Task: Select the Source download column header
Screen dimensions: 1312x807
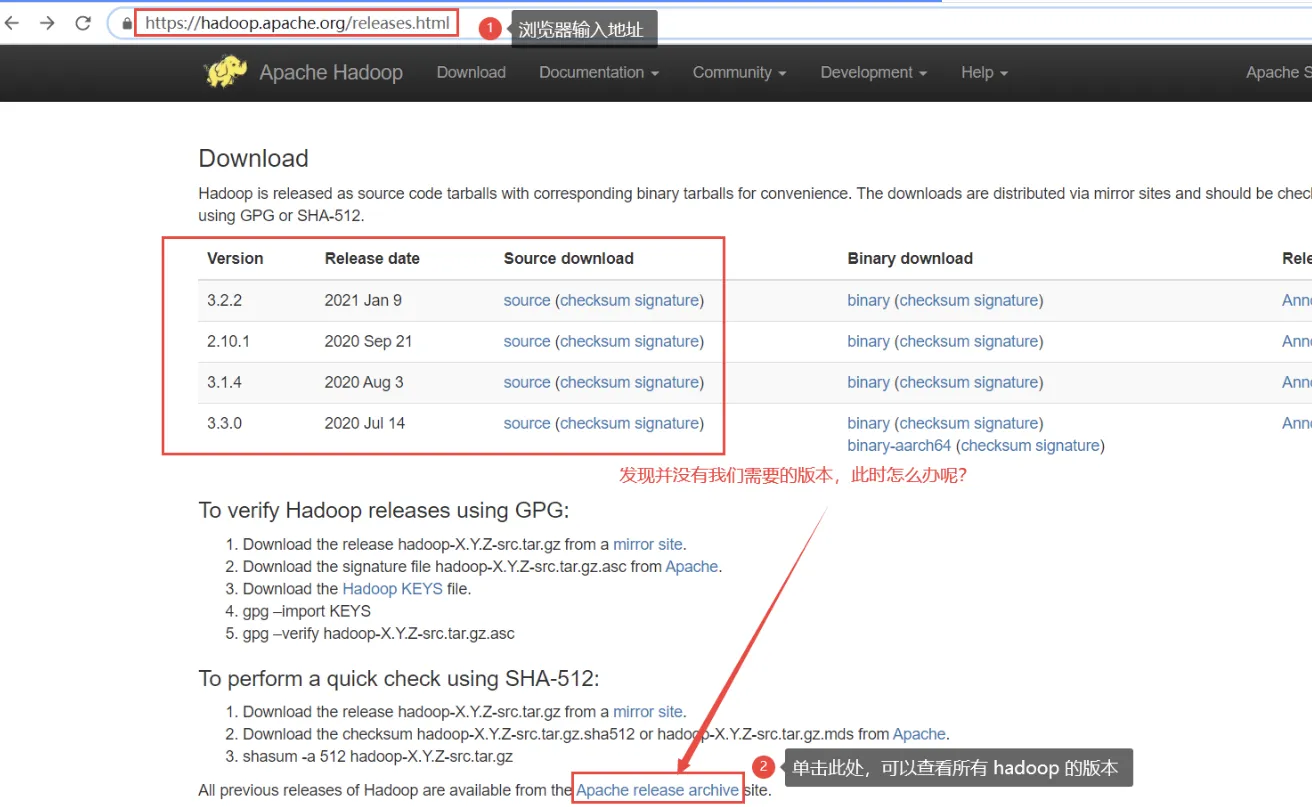Action: (569, 258)
